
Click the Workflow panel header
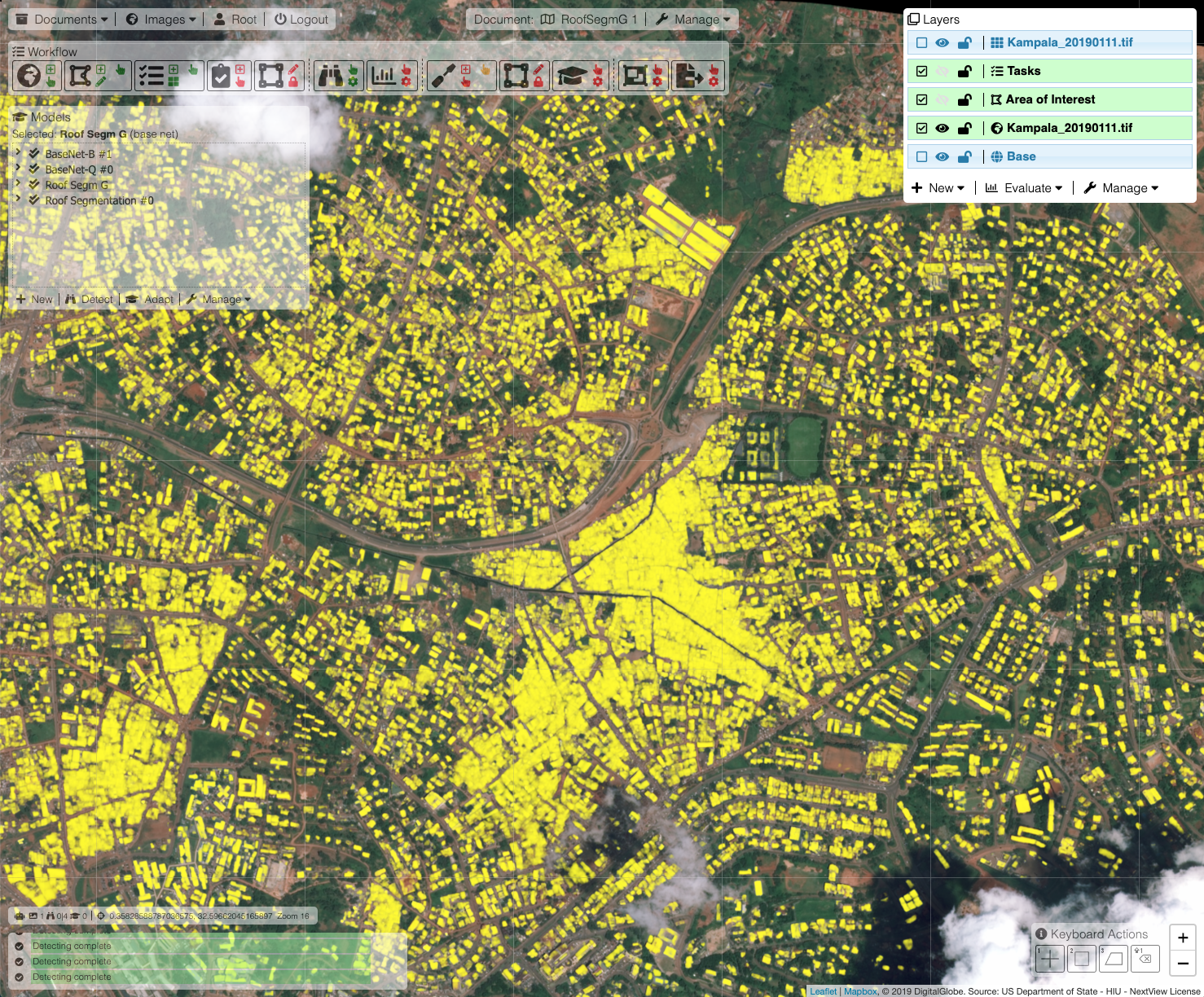point(45,51)
